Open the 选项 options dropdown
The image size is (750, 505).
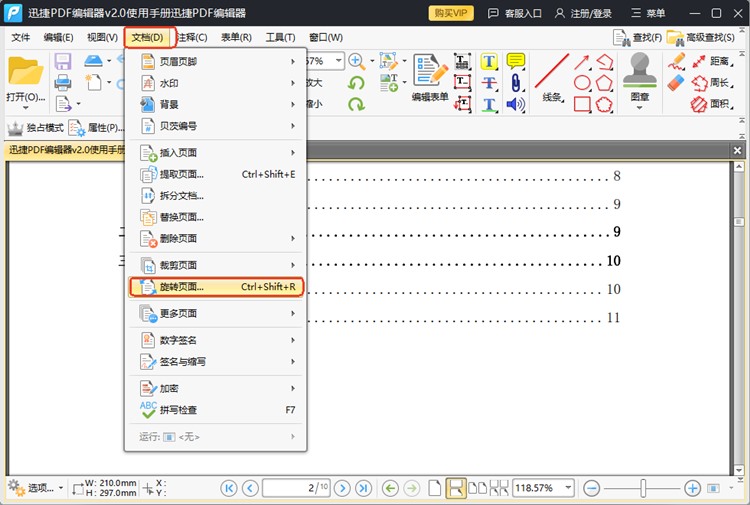[36, 488]
